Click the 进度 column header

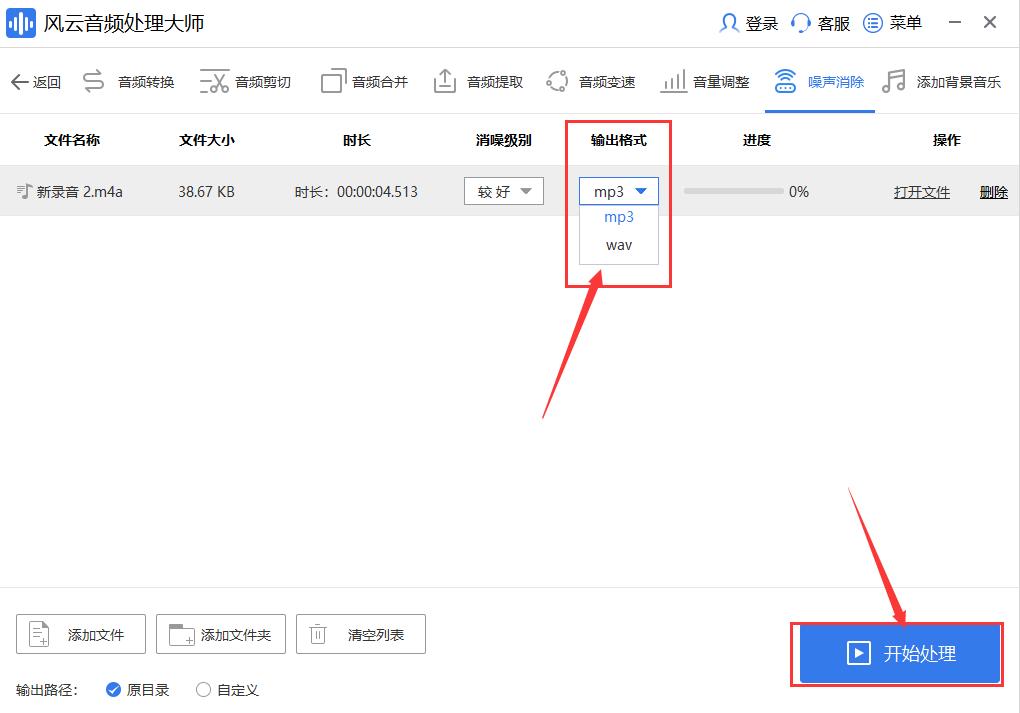[757, 140]
